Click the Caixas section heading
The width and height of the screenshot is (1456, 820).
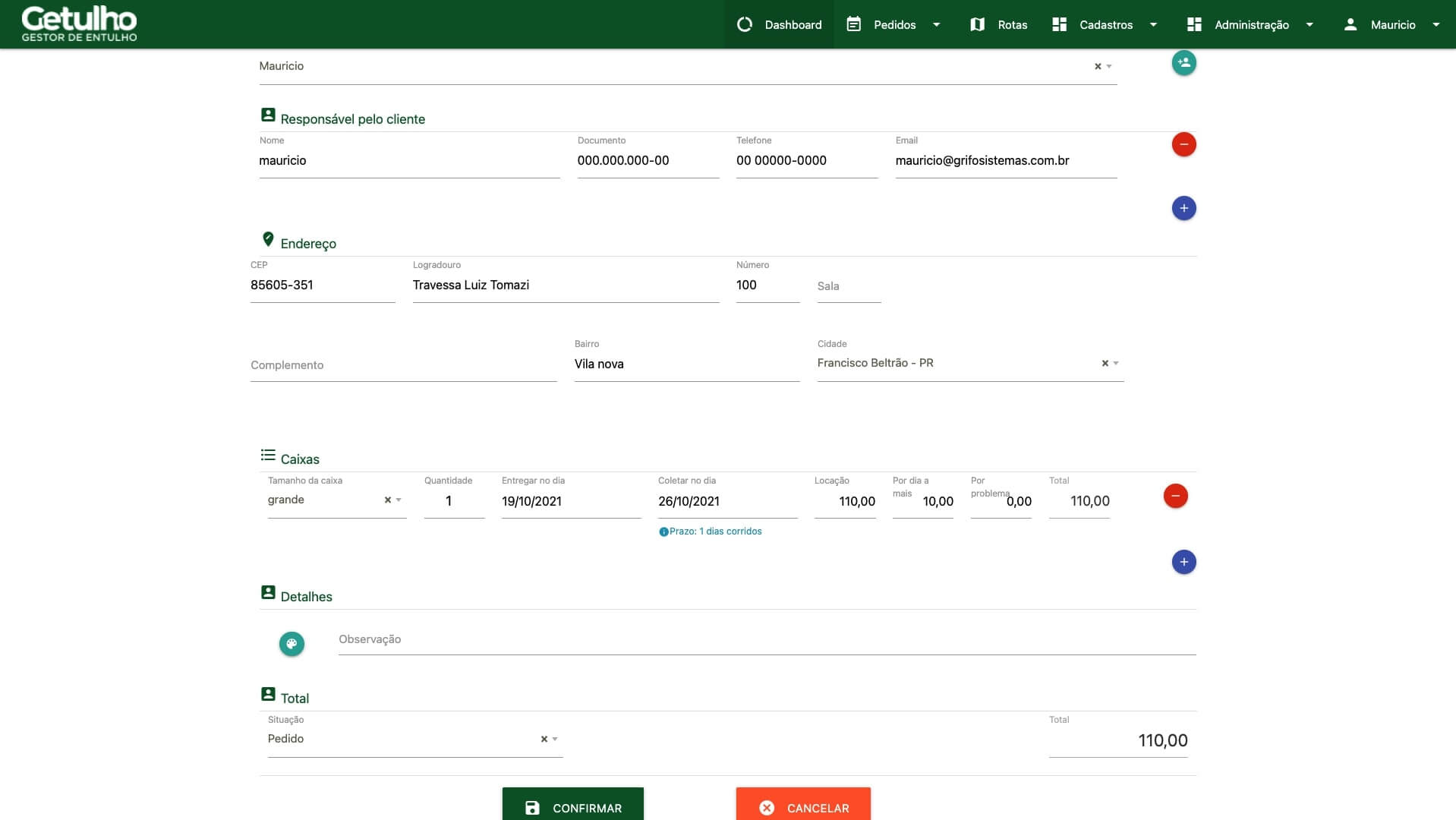(300, 459)
